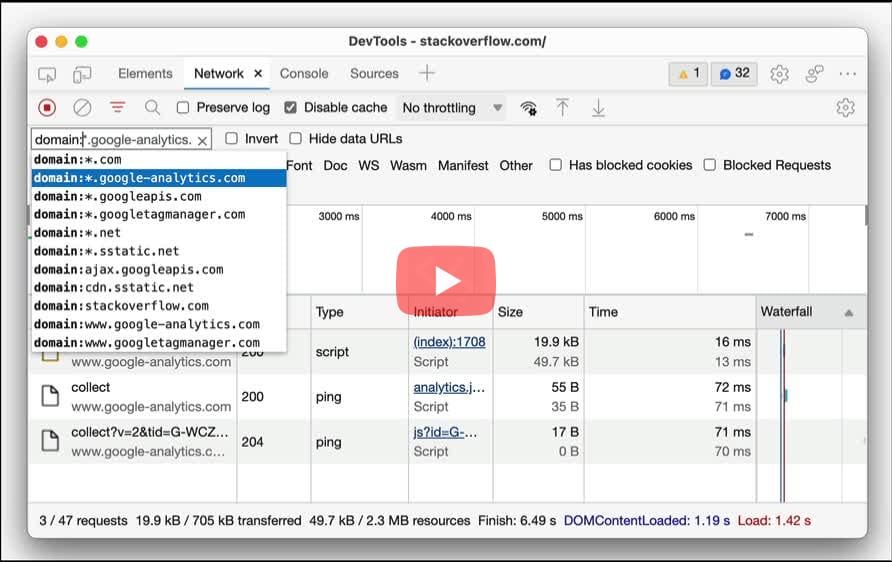The height and width of the screenshot is (562, 892).
Task: Switch to the Console tab
Action: pyautogui.click(x=304, y=73)
